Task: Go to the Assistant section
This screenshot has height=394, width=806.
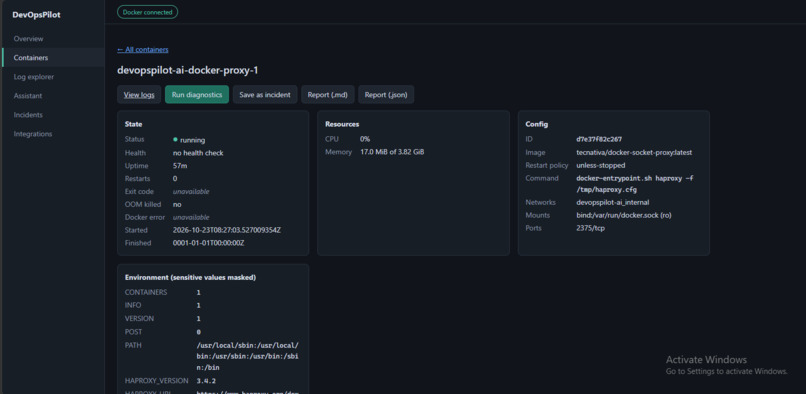Action: click(28, 96)
